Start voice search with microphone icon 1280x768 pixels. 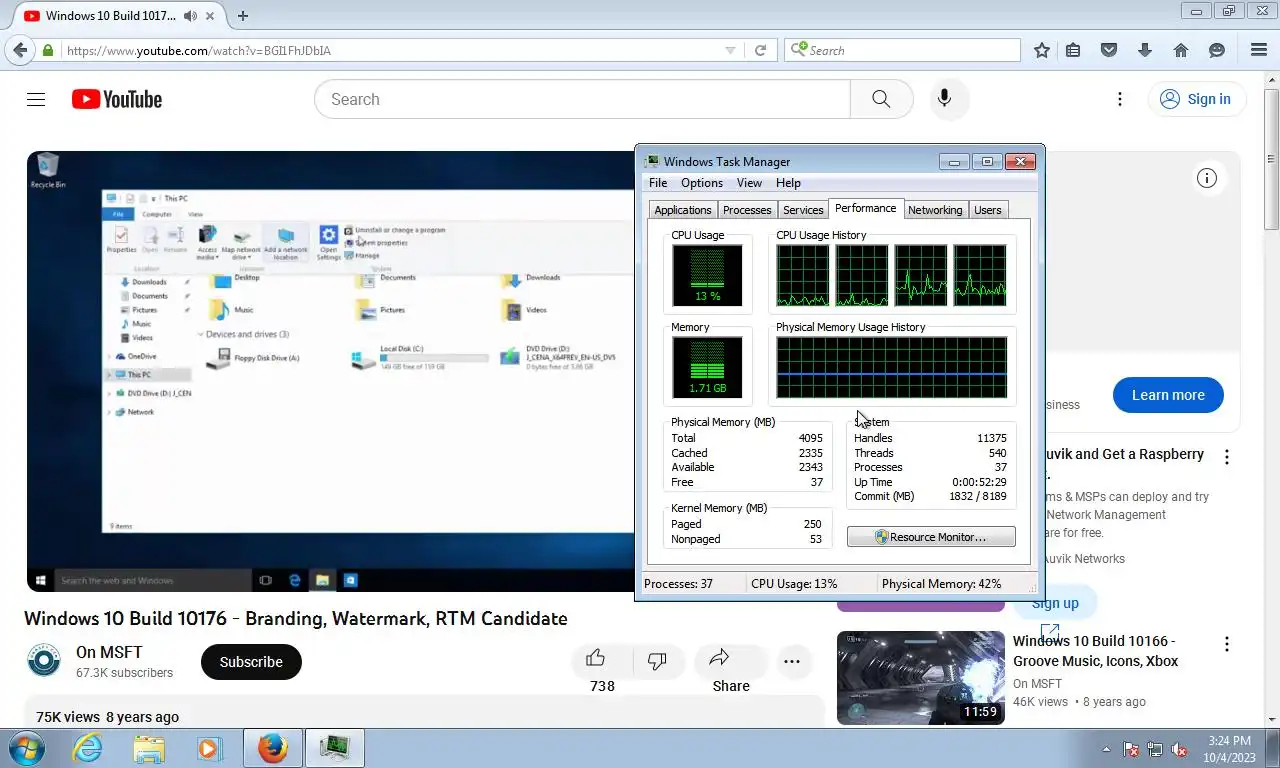943,99
